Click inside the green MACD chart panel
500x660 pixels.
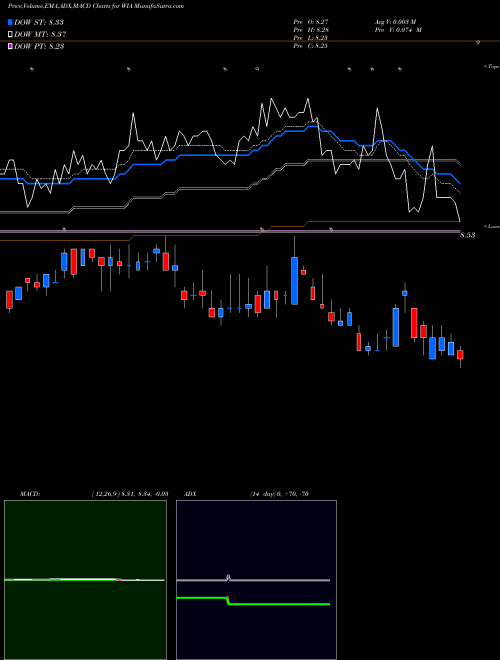(85, 580)
